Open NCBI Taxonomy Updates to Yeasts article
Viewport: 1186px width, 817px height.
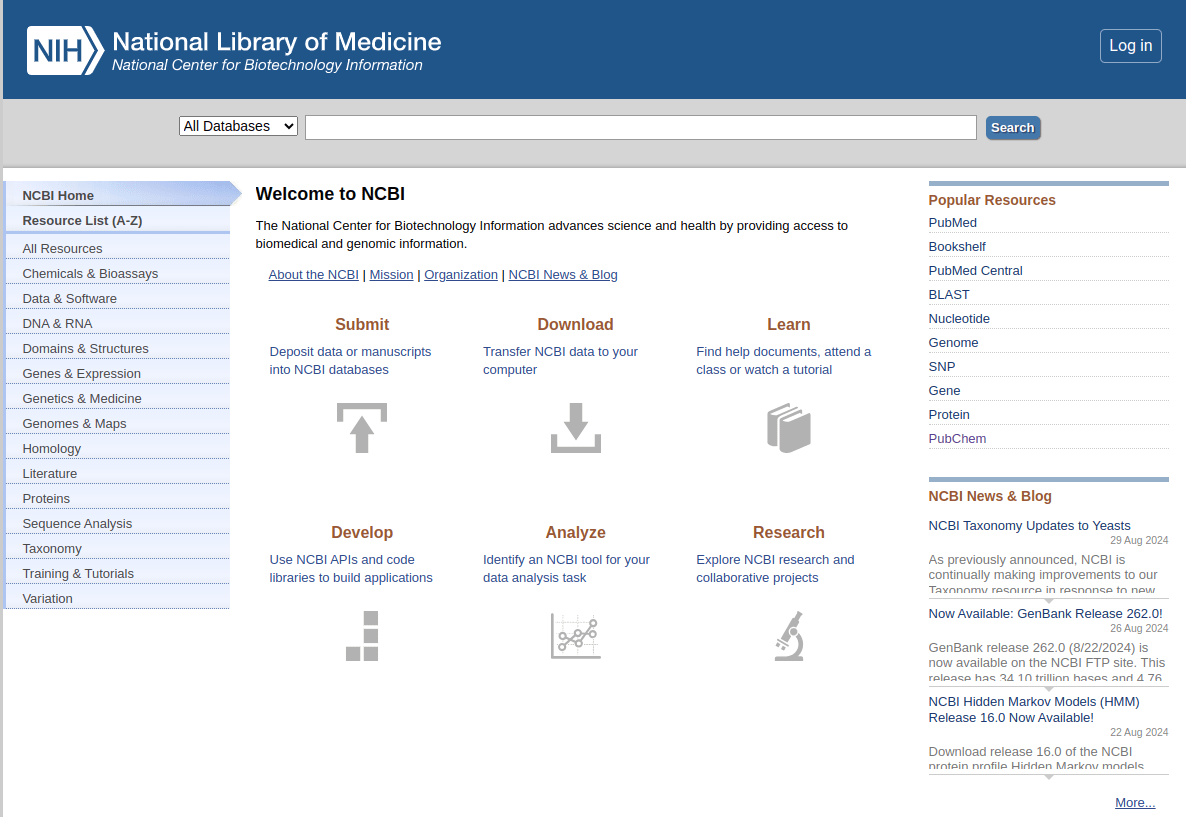pyautogui.click(x=1029, y=525)
